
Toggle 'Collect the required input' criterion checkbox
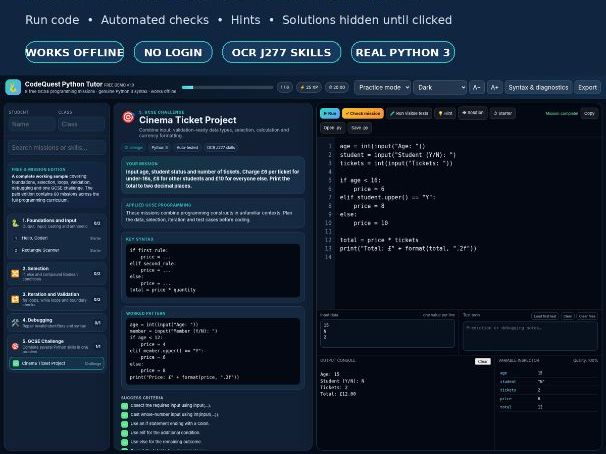(124, 406)
